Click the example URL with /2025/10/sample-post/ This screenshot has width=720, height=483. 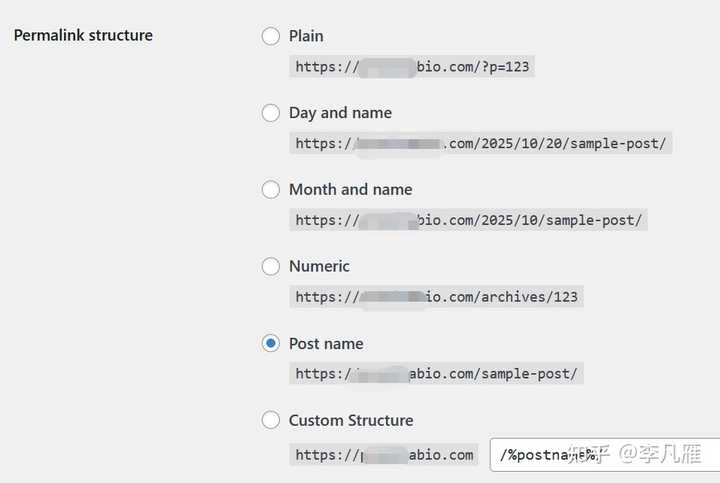pos(468,220)
